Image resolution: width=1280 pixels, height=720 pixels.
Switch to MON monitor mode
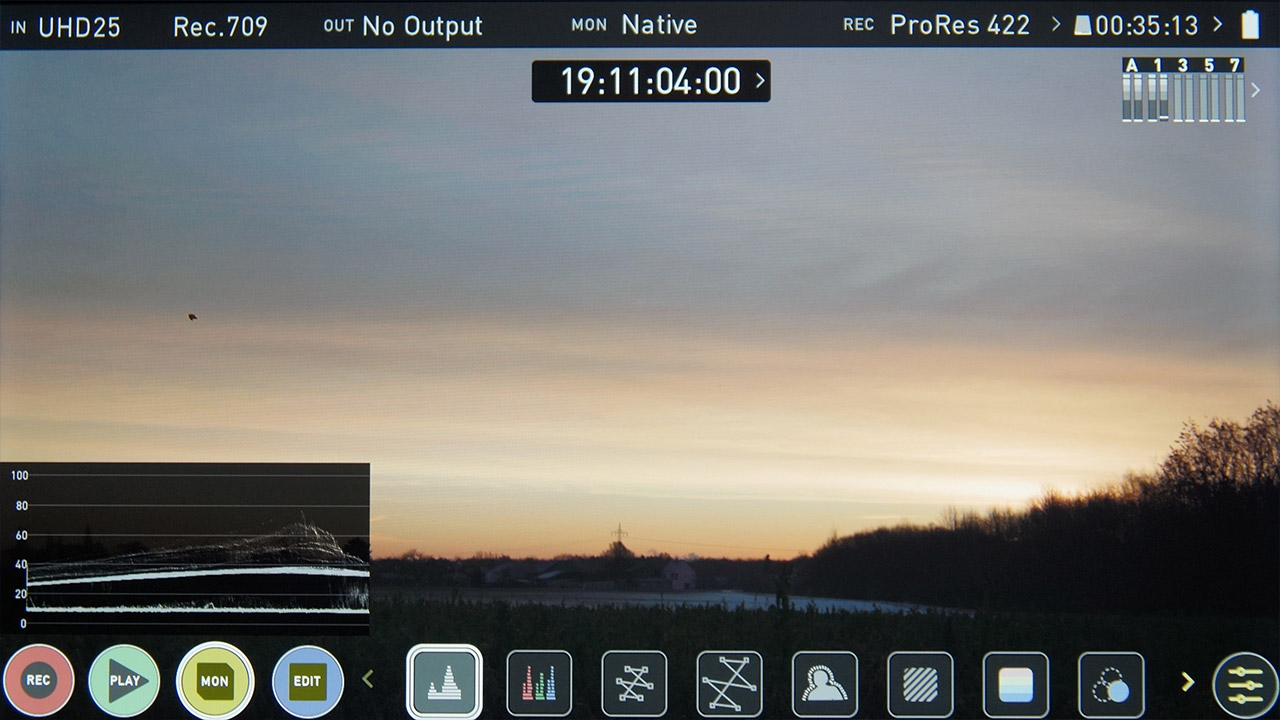215,681
